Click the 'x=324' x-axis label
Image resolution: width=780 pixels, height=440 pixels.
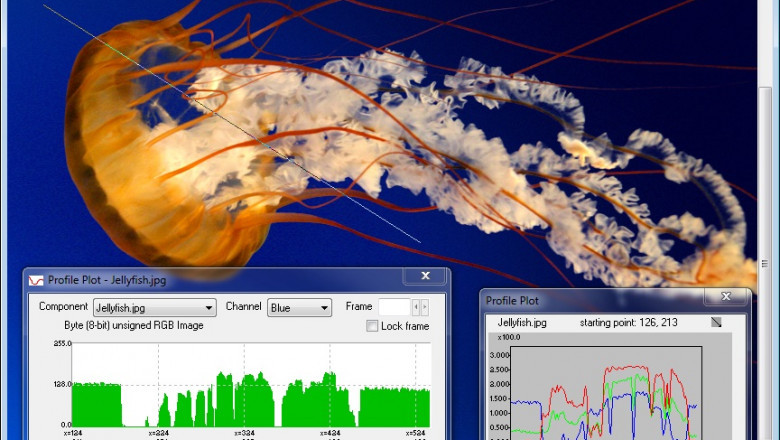[245, 433]
